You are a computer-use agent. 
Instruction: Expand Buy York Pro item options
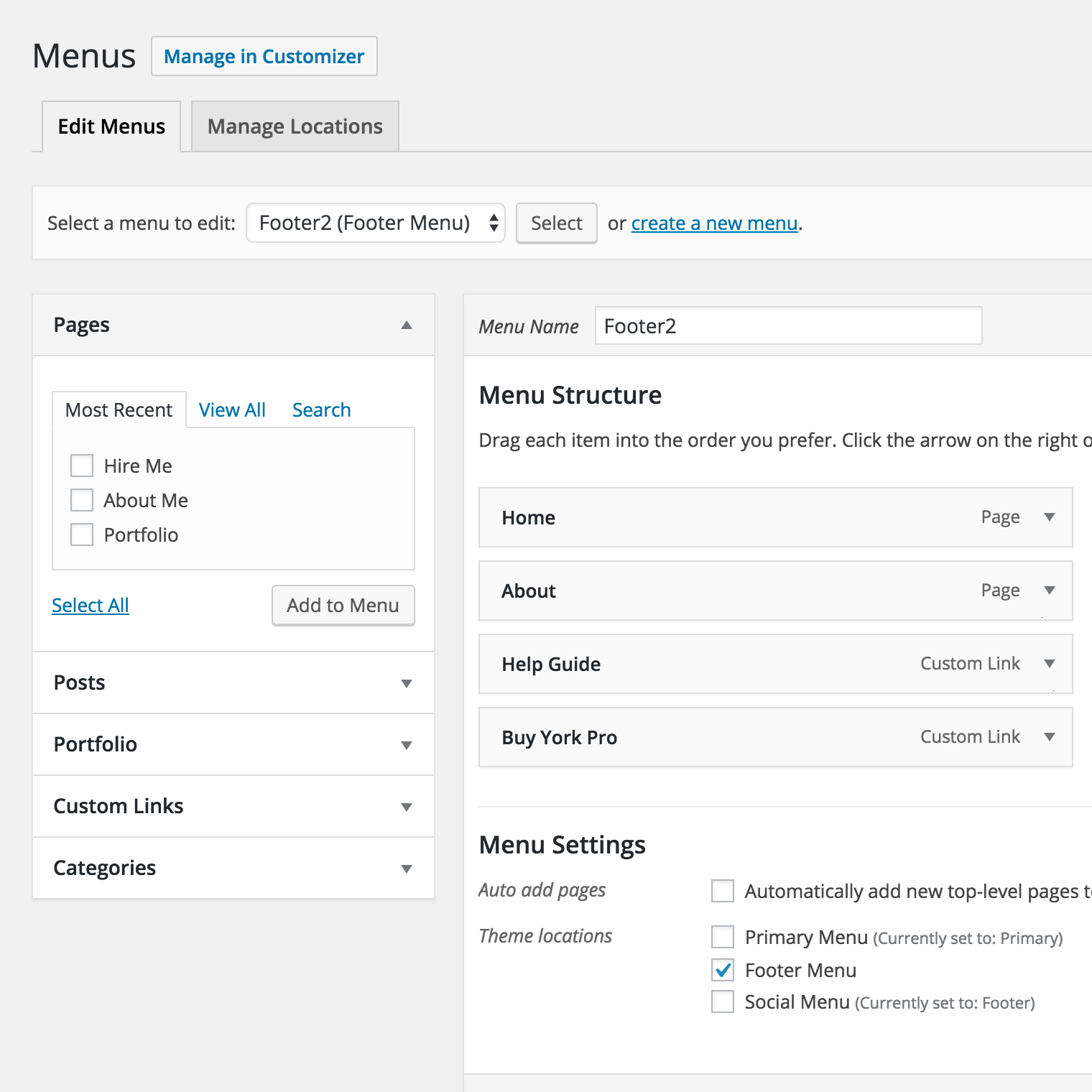click(1050, 737)
